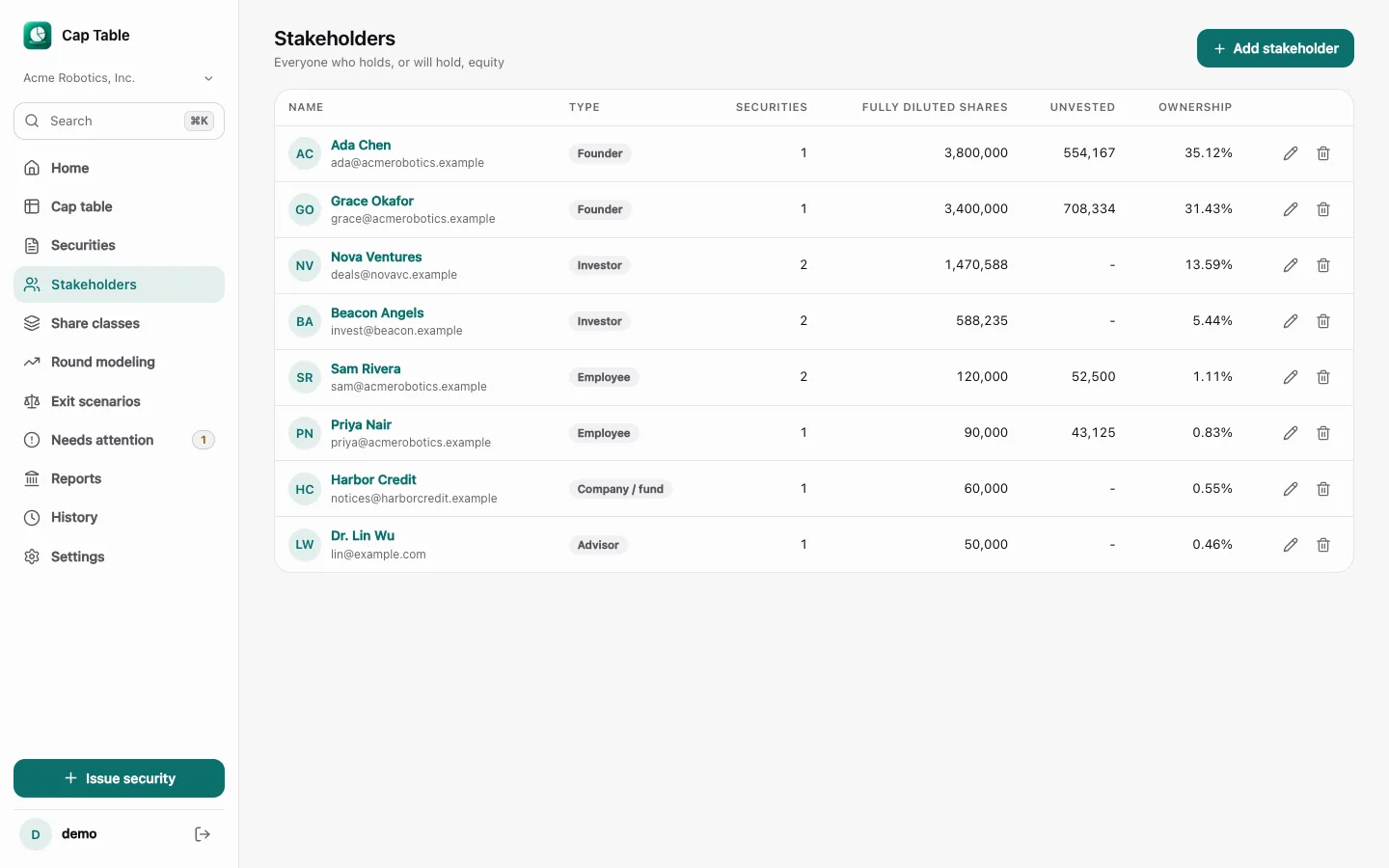Open the Nova Ventures profile link

pos(376,257)
